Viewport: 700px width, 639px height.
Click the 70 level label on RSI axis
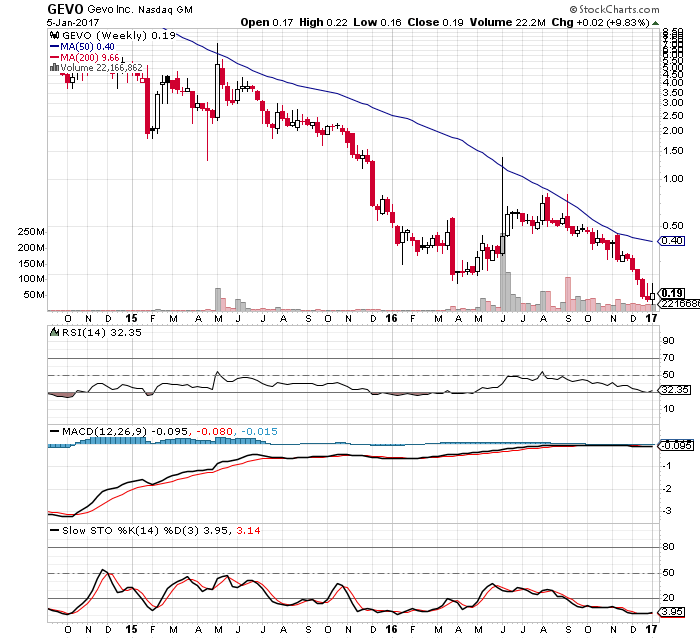pos(668,358)
